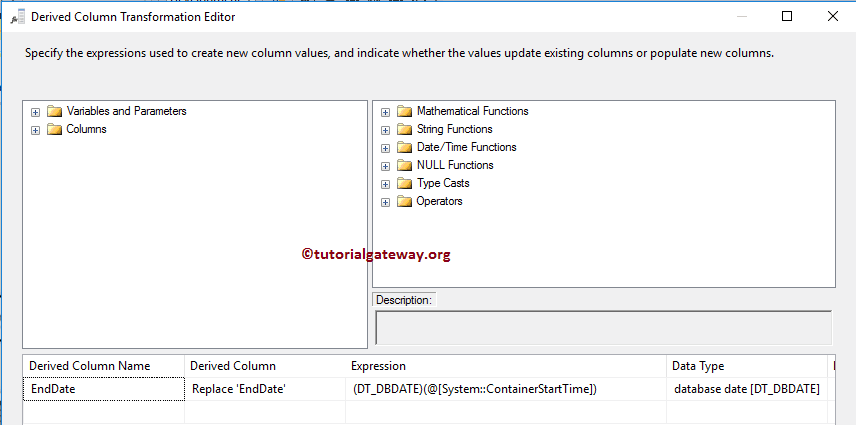This screenshot has width=856, height=425.
Task: Click the Description text box
Action: click(603, 328)
